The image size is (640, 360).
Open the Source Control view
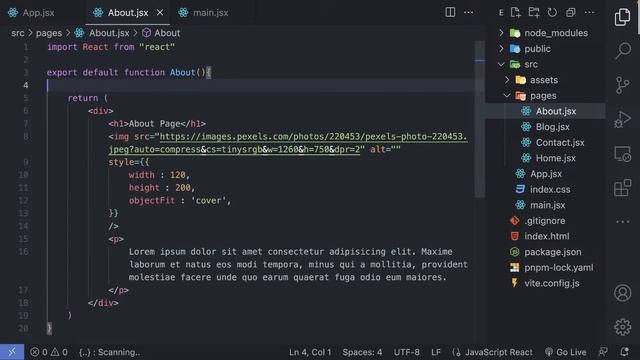[622, 85]
